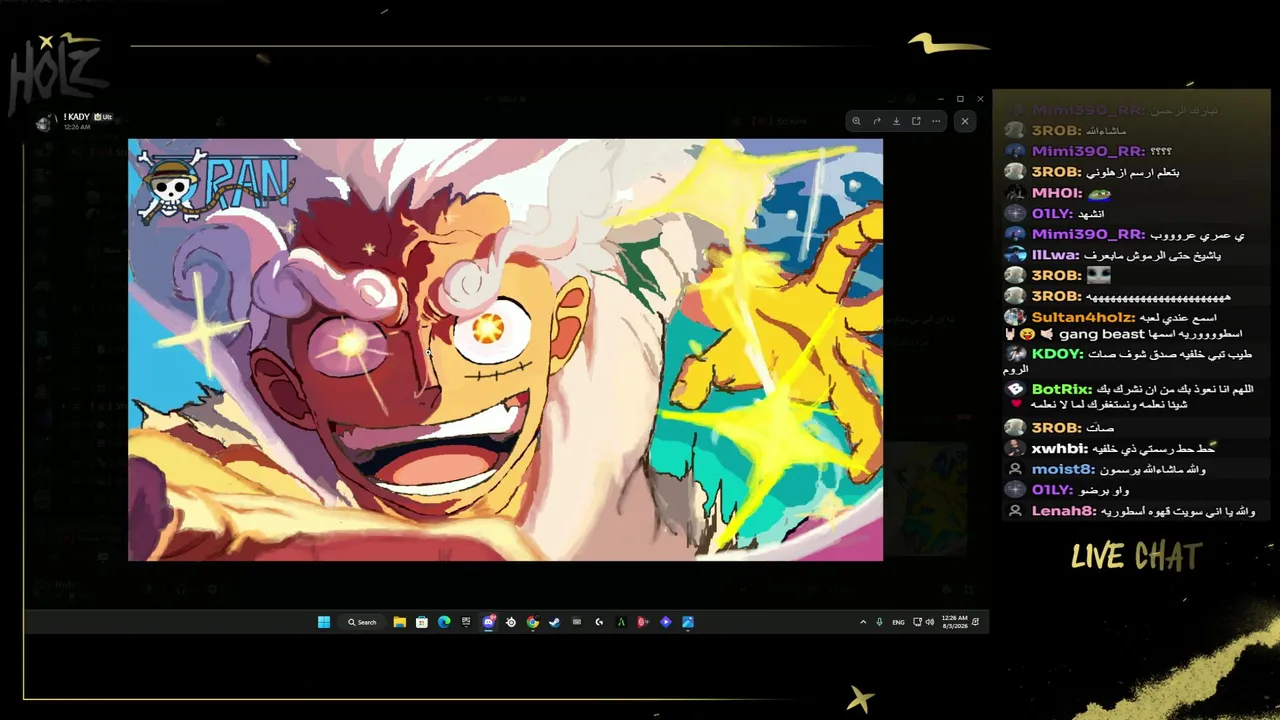Viewport: 1280px width, 720px height.
Task: Click the IlLwa avatar in live chat
Action: [1015, 255]
